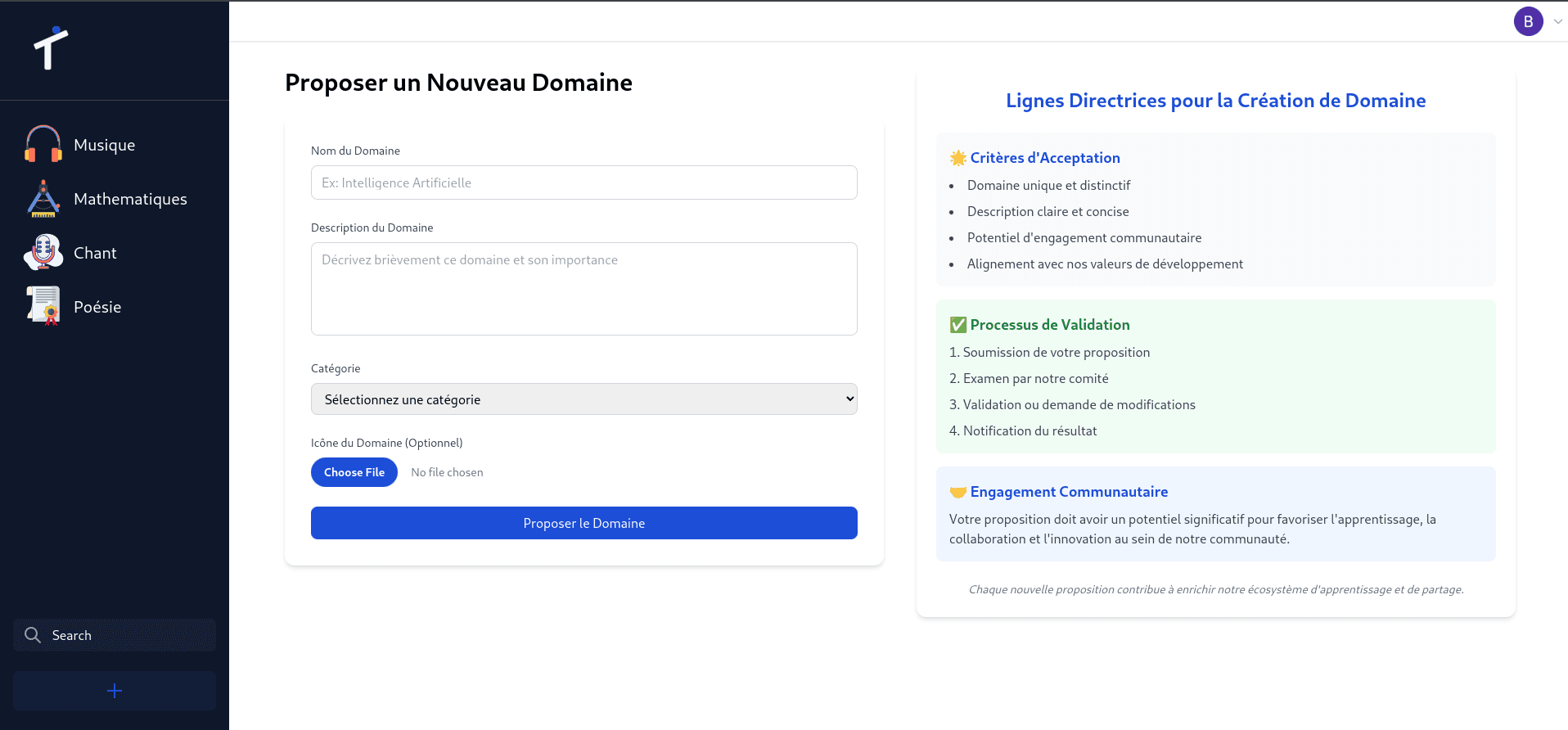Image resolution: width=1568 pixels, height=730 pixels.
Task: Submit with Proposer le Domaine button
Action: click(x=584, y=523)
